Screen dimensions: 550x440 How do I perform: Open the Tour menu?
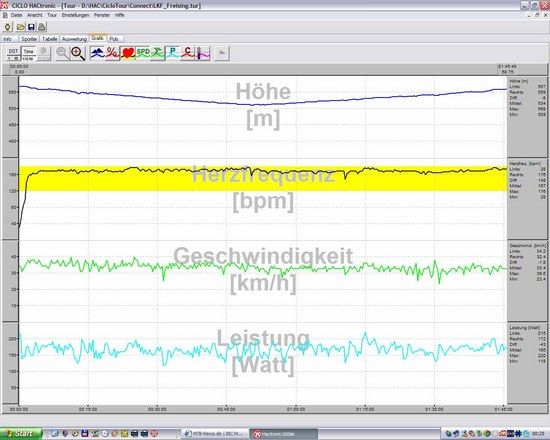tap(52, 15)
